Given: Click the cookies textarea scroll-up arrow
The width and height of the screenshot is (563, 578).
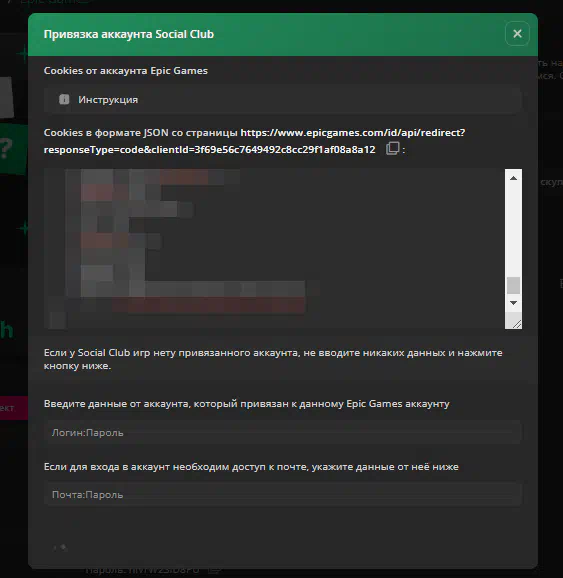Looking at the screenshot, I should (x=513, y=178).
